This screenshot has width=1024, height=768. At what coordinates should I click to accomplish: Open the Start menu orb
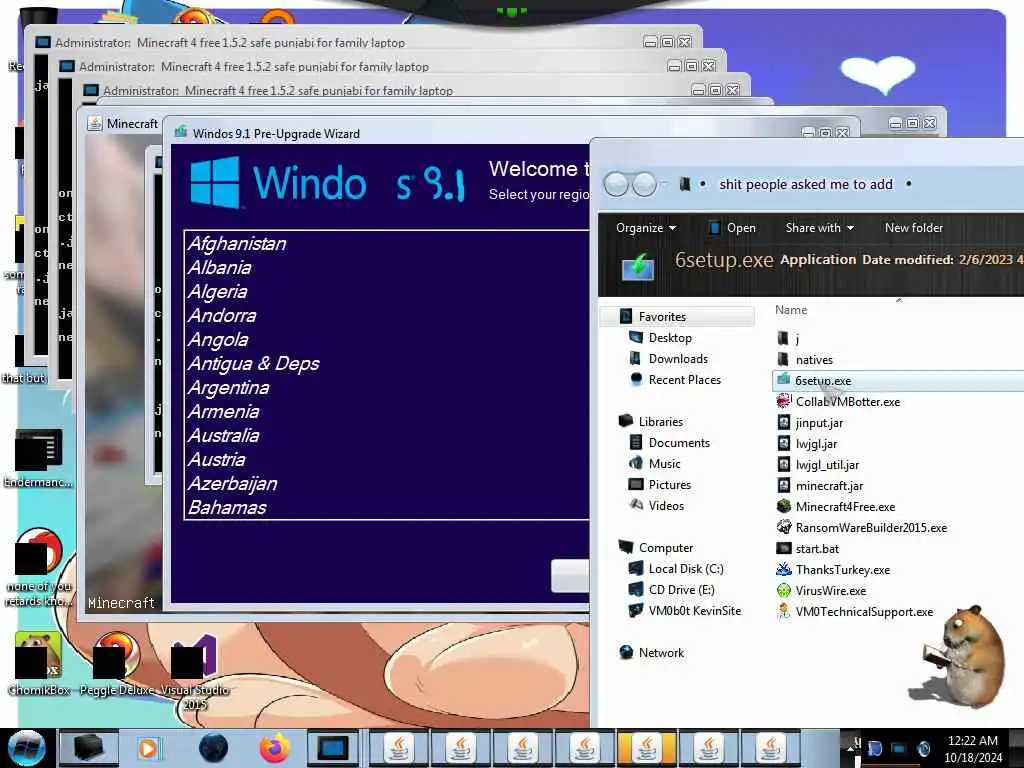click(26, 748)
